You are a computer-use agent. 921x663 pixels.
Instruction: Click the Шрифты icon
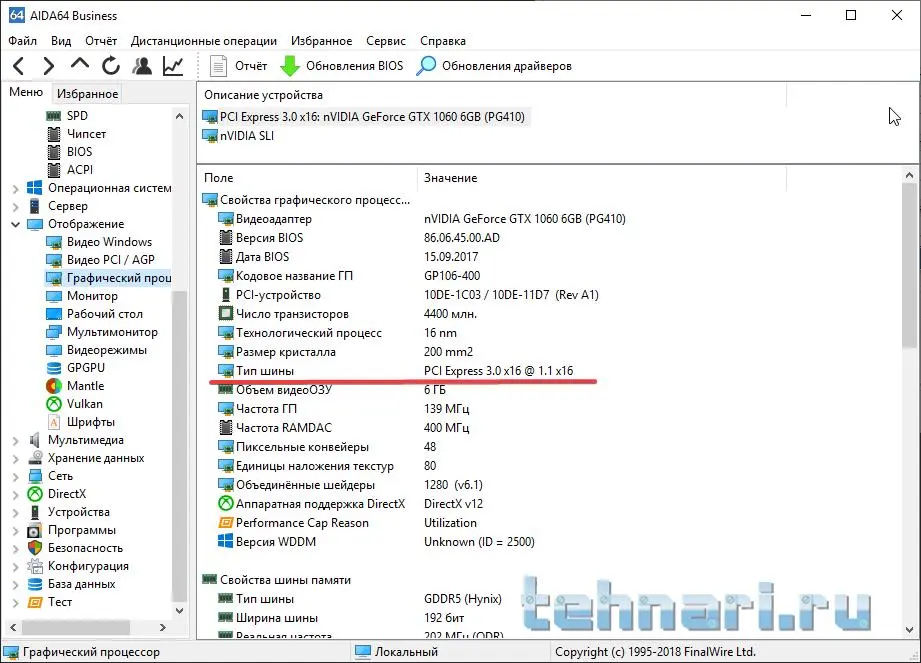[53, 422]
